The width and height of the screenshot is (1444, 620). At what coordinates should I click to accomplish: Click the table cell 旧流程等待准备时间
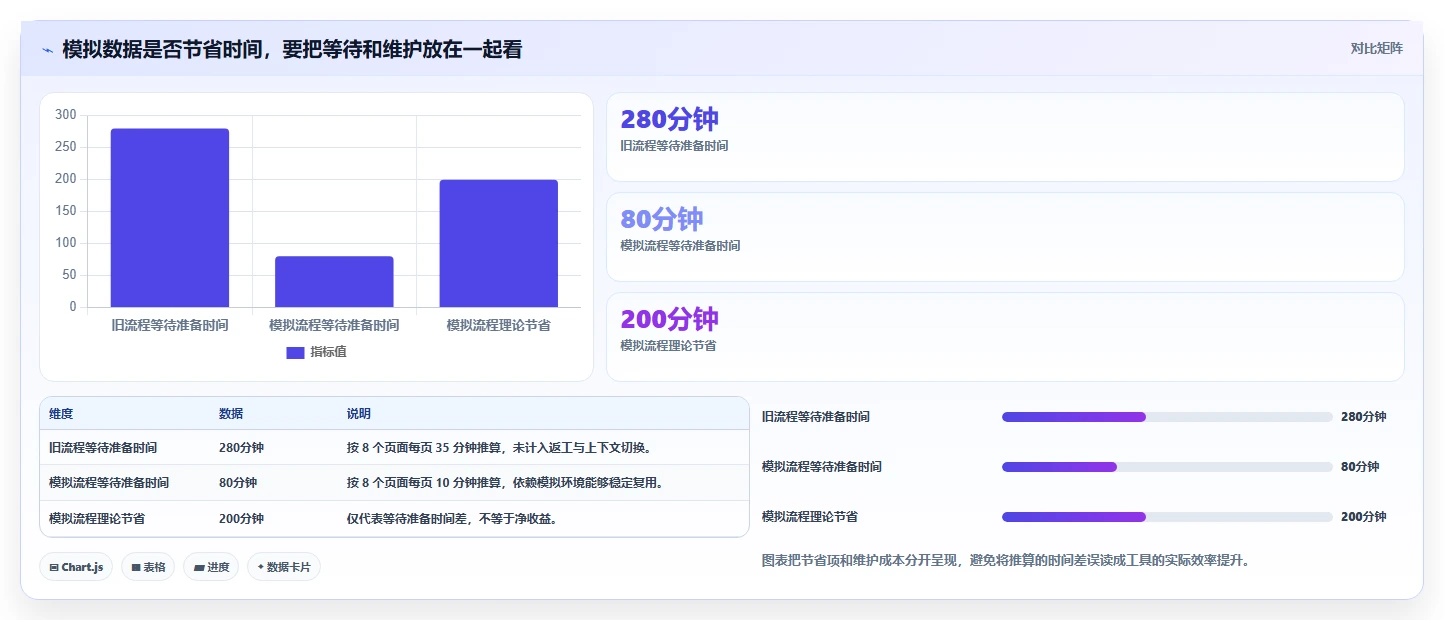click(103, 448)
